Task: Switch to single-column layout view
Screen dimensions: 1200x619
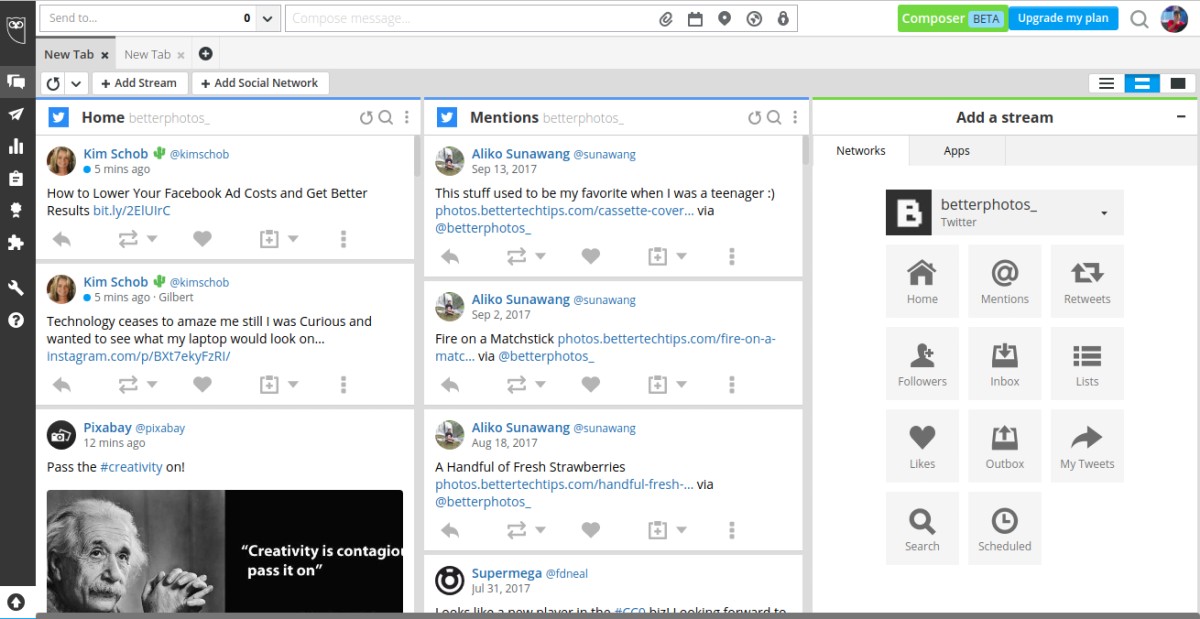Action: point(1177,83)
